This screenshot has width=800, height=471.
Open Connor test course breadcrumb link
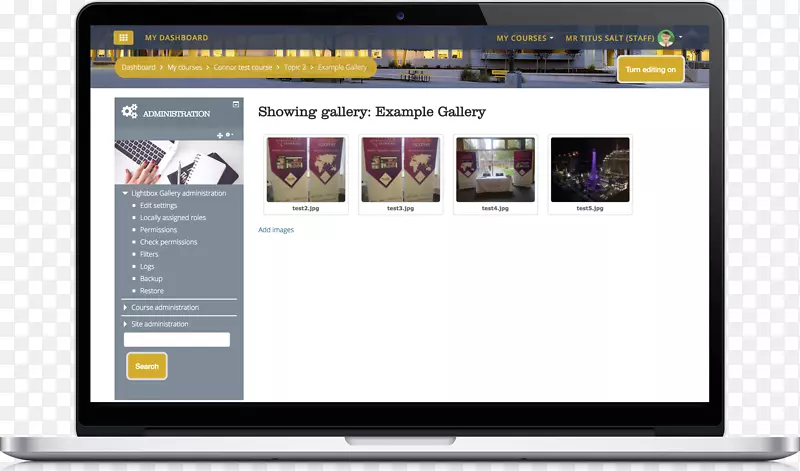click(243, 67)
